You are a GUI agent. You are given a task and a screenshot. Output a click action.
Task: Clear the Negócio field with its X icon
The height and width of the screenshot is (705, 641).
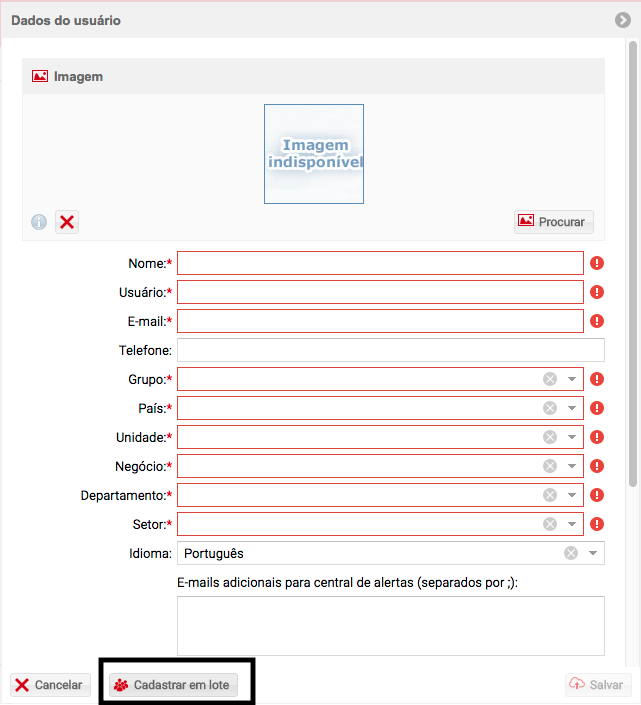550,466
